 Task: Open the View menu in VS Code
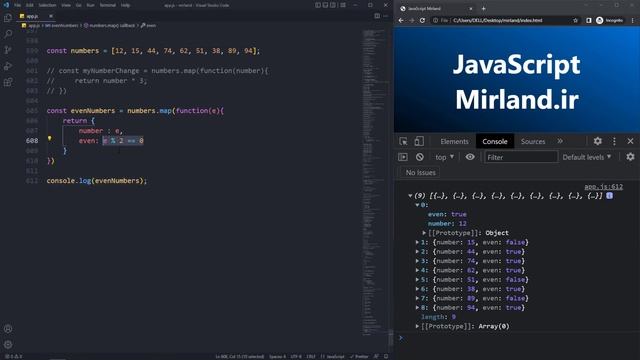click(x=66, y=5)
